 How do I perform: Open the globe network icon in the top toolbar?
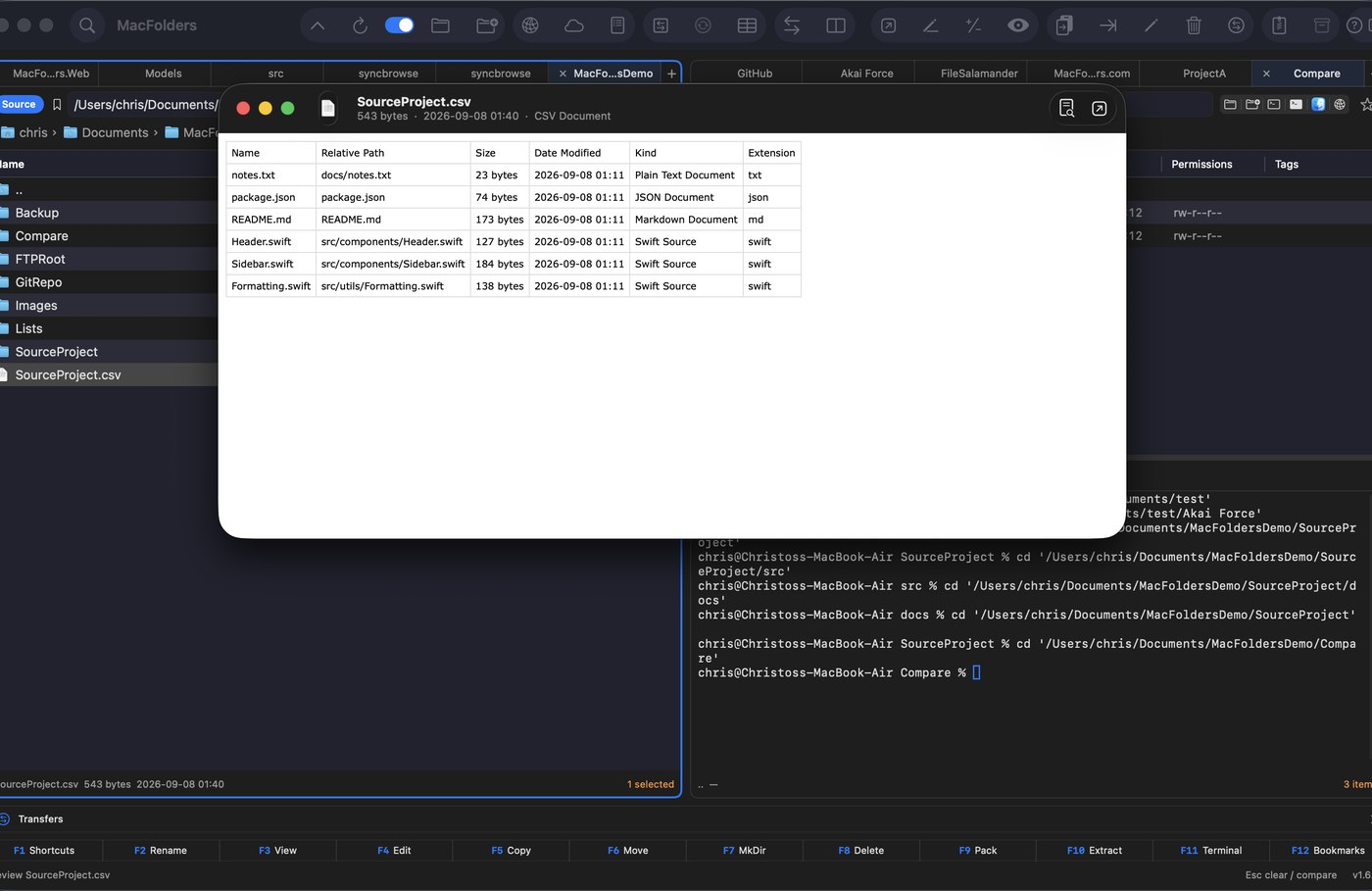[x=530, y=25]
